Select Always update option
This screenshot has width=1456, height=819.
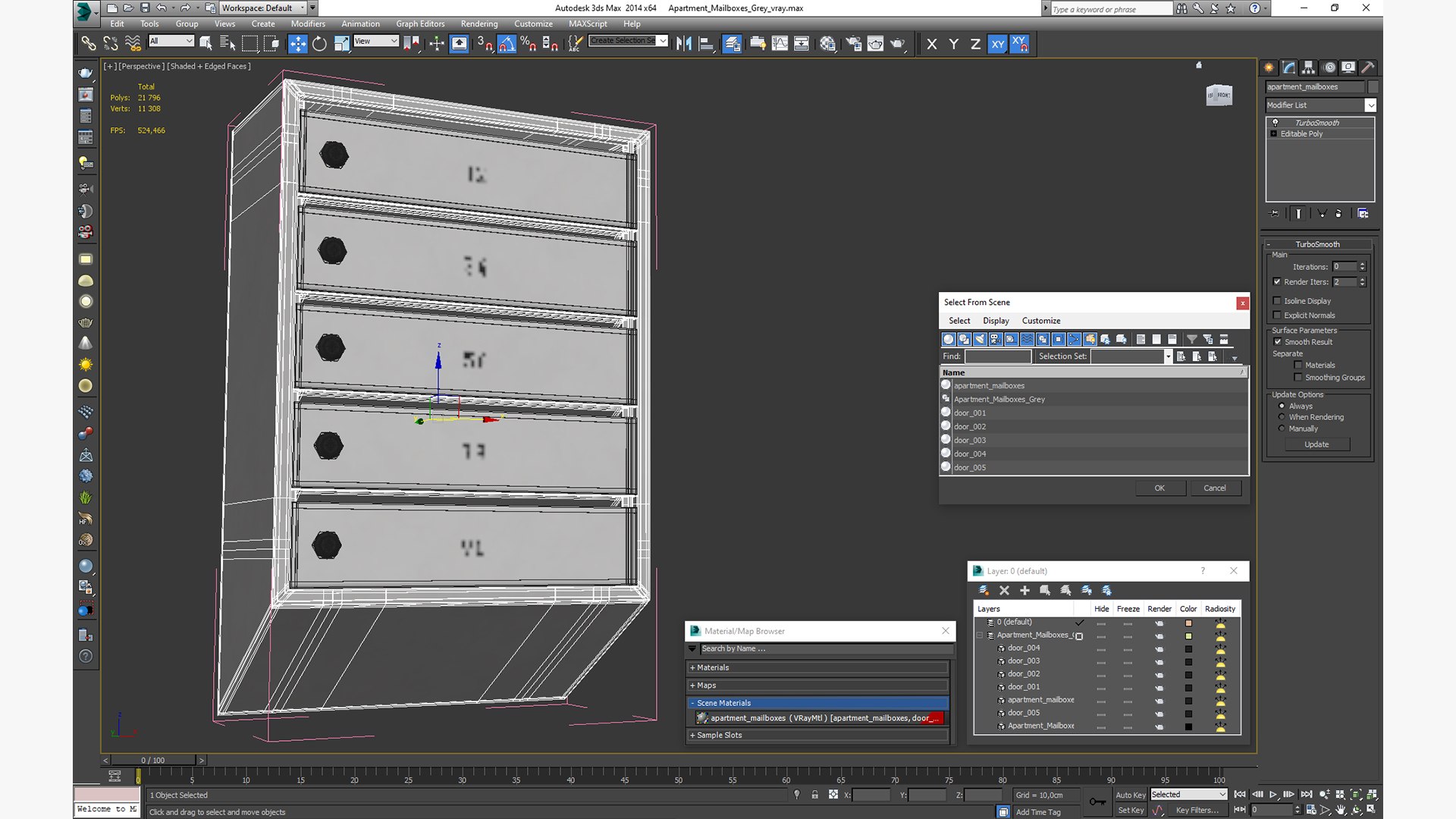click(1282, 406)
